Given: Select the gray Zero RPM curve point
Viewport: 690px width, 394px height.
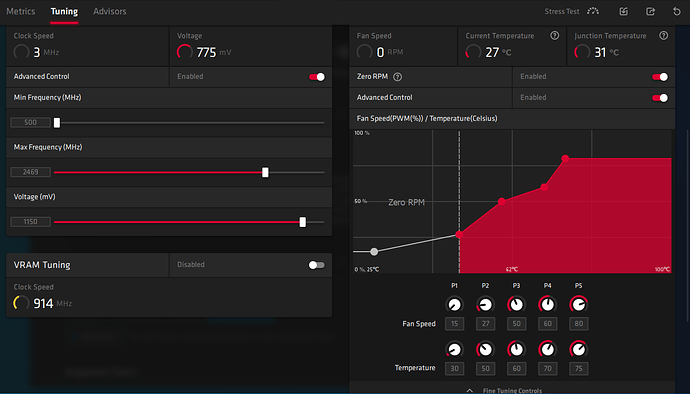Looking at the screenshot, I should [374, 252].
